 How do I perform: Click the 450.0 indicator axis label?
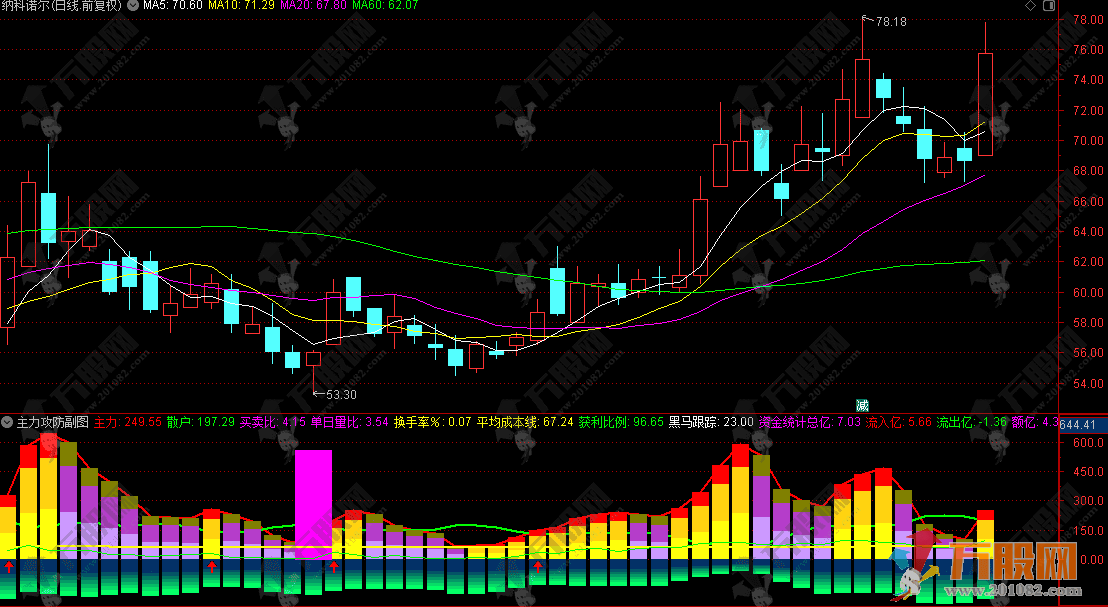1089,471
